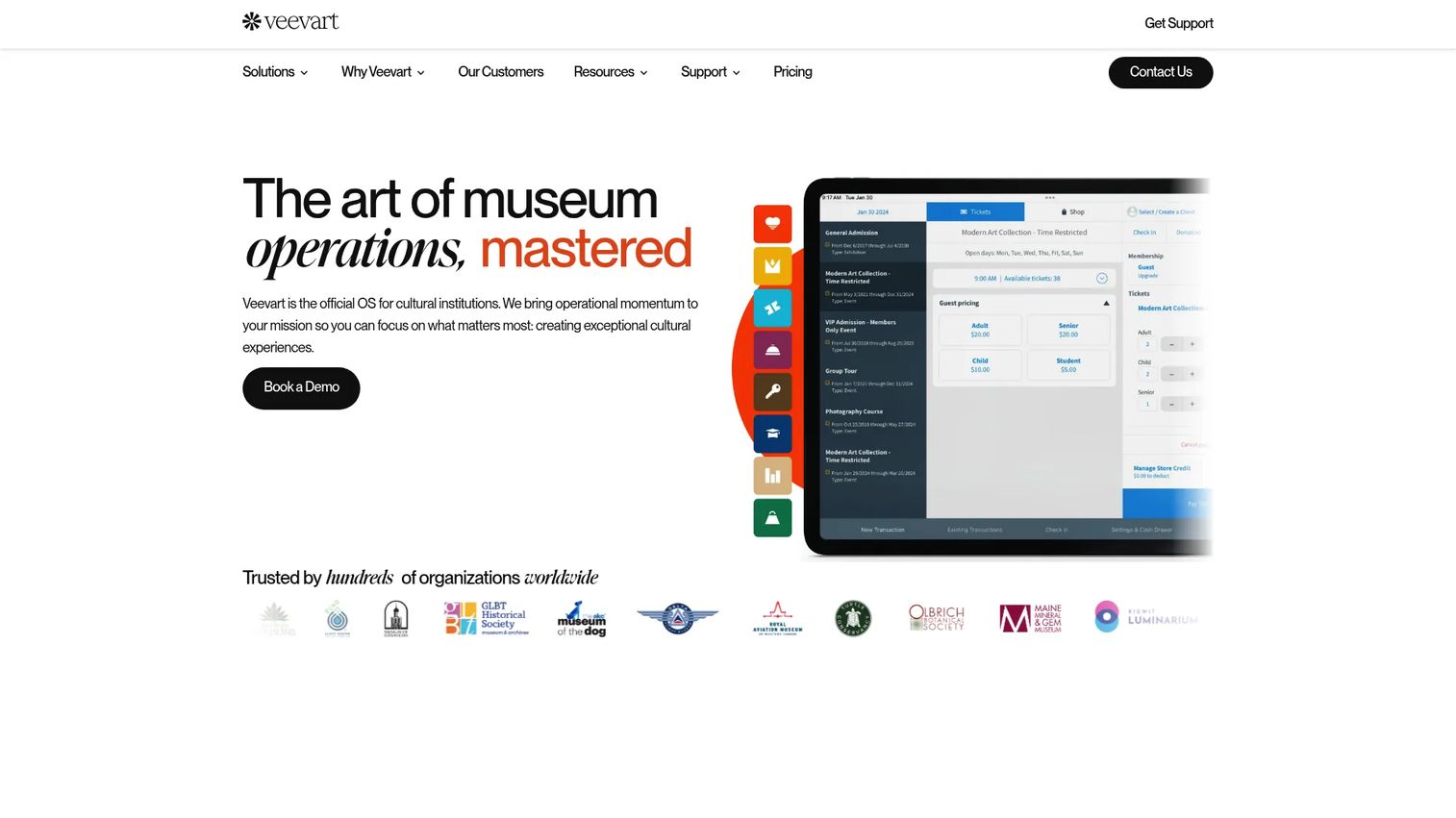Choose the Senior $20.00 ticket option
The image size is (1456, 818).
point(1068,330)
